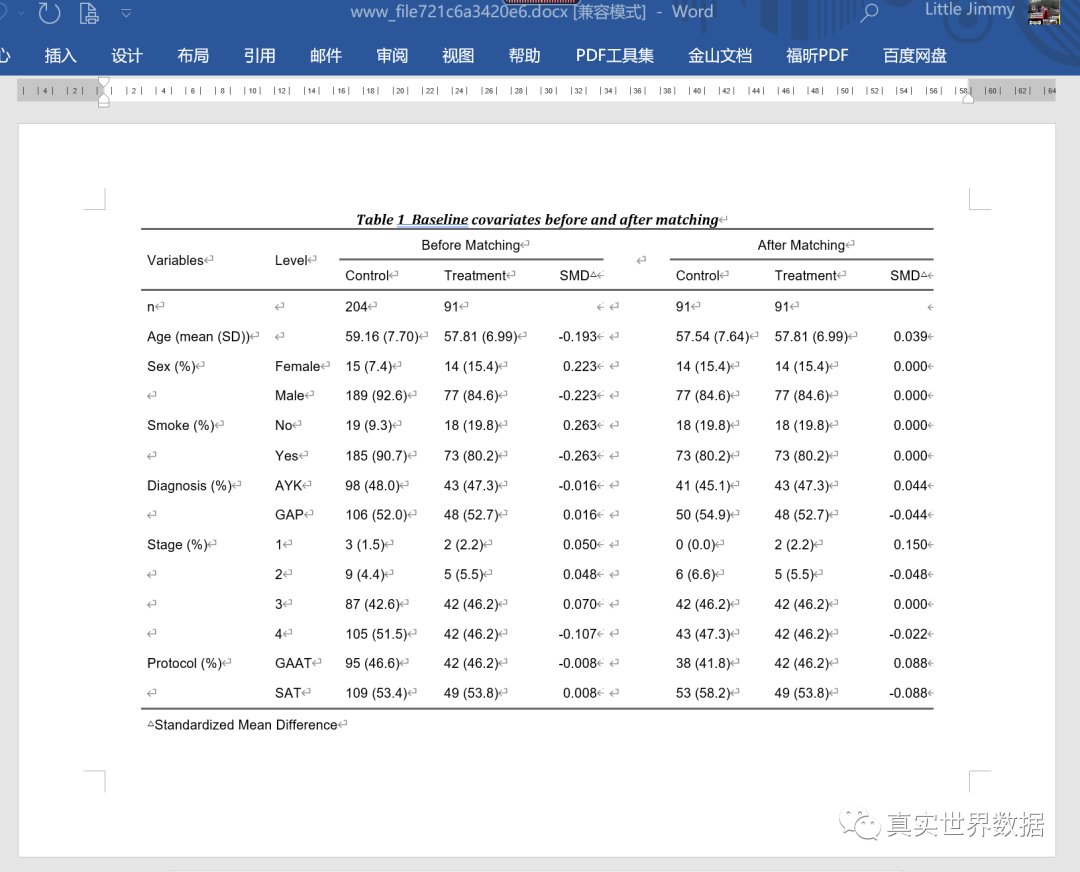Screen dimensions: 1080x872
Task: Open the Quick Access Toolbar customize dropdown
Action: (x=126, y=12)
